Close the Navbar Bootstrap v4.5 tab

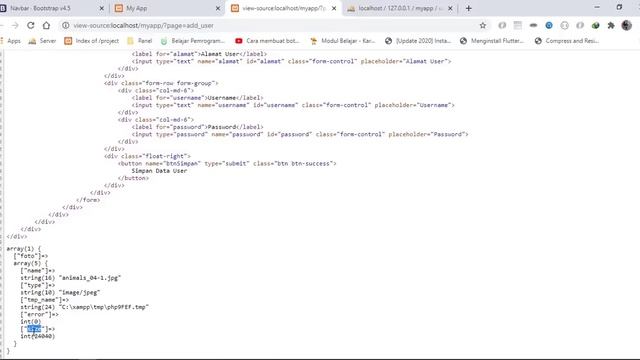tap(102, 8)
